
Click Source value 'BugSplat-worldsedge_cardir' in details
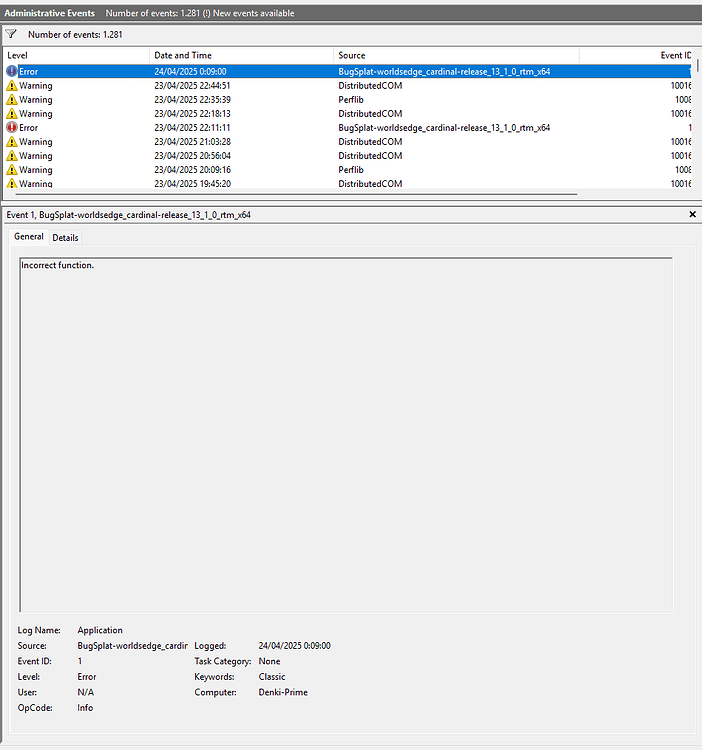pos(132,646)
